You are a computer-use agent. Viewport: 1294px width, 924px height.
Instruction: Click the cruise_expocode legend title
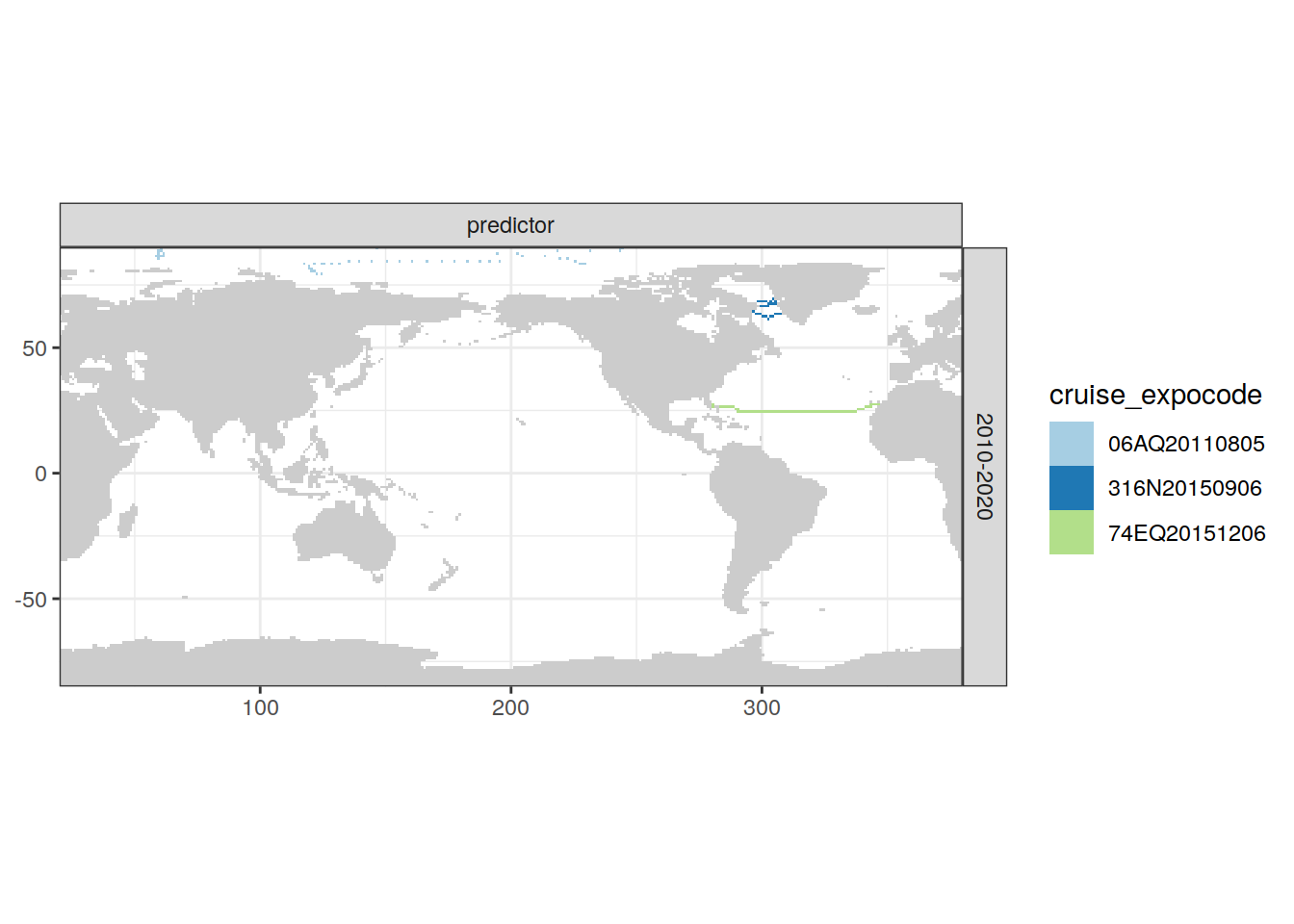point(1154,396)
